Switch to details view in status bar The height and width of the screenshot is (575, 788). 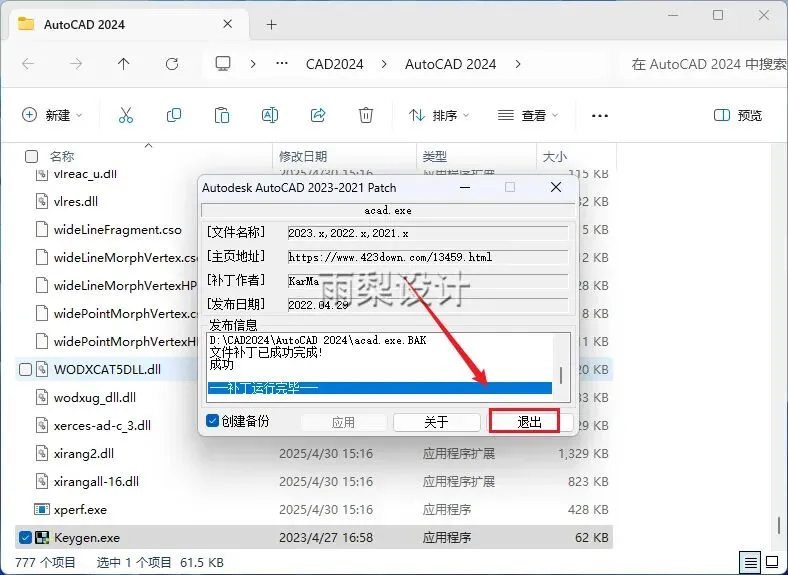[751, 562]
